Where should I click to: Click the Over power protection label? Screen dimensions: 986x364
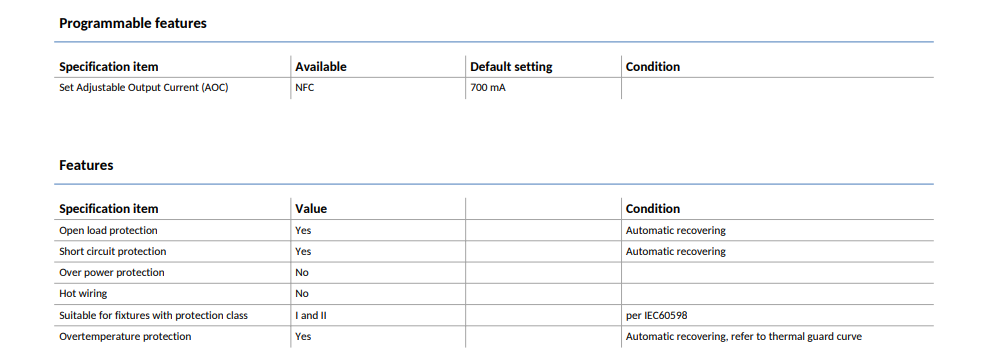[x=112, y=273]
